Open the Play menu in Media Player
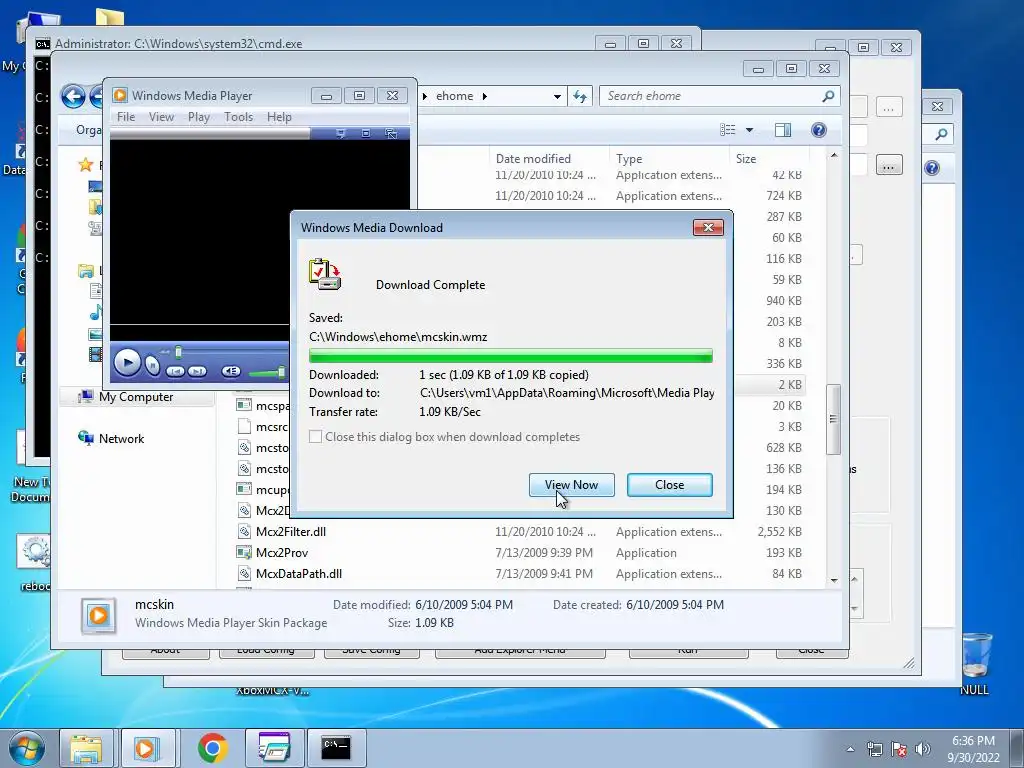 (199, 117)
